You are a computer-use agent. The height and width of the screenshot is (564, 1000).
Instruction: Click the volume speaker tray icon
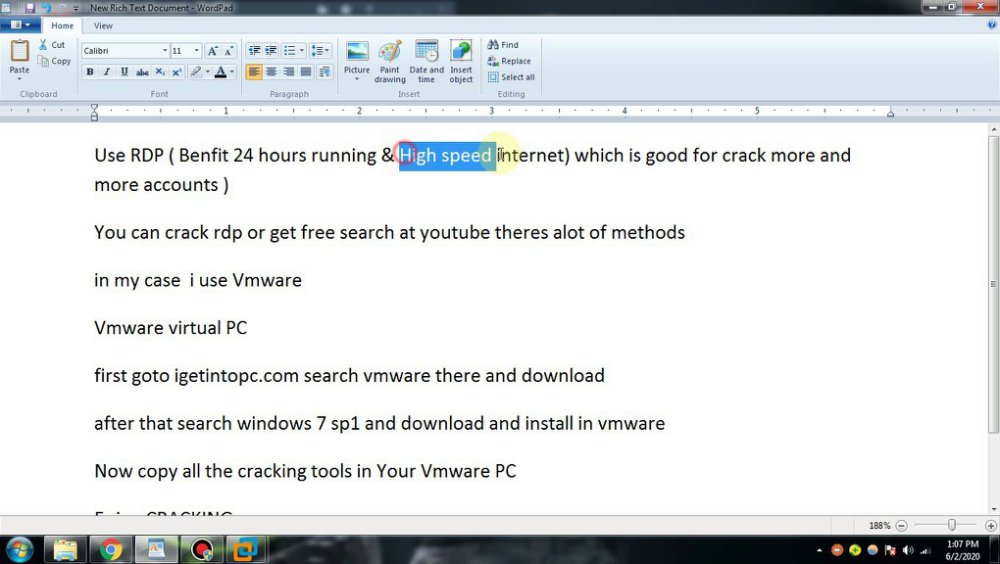[908, 550]
